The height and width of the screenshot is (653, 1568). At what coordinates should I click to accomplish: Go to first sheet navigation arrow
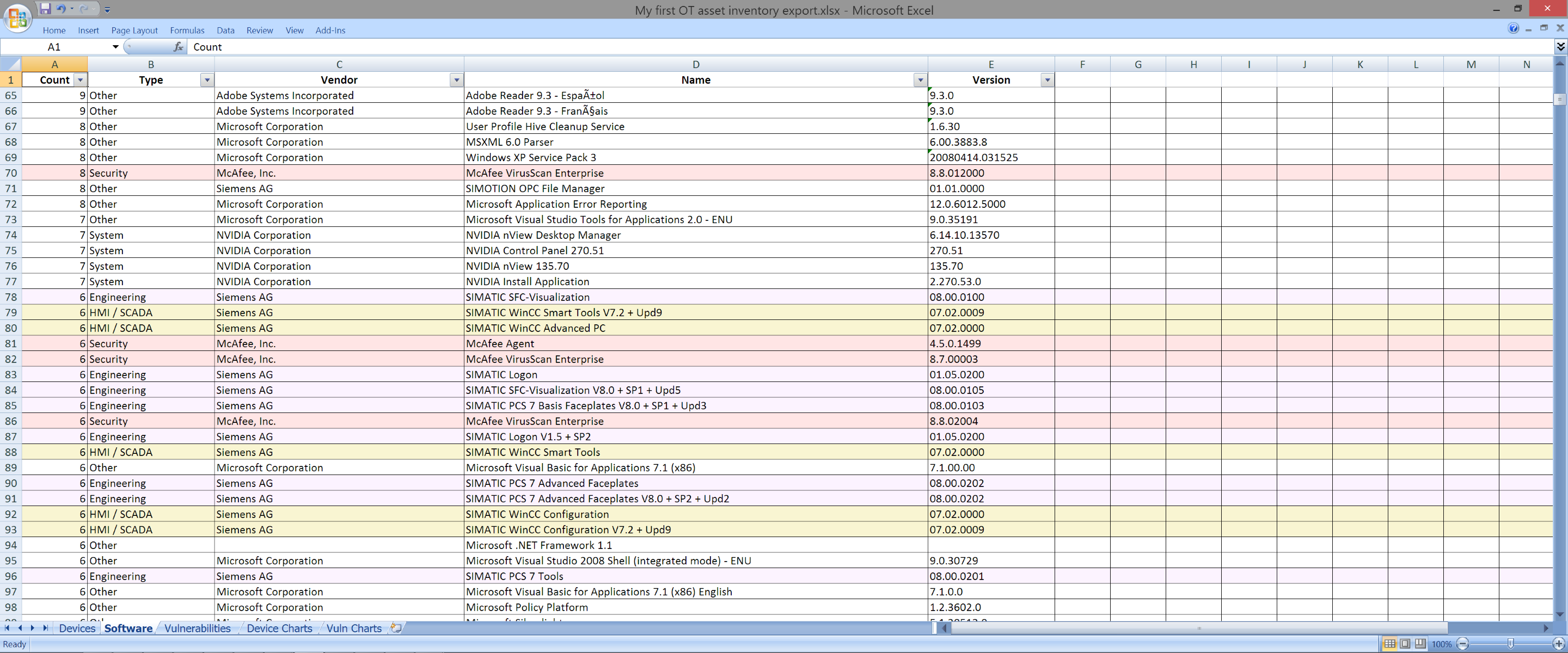tap(7, 628)
